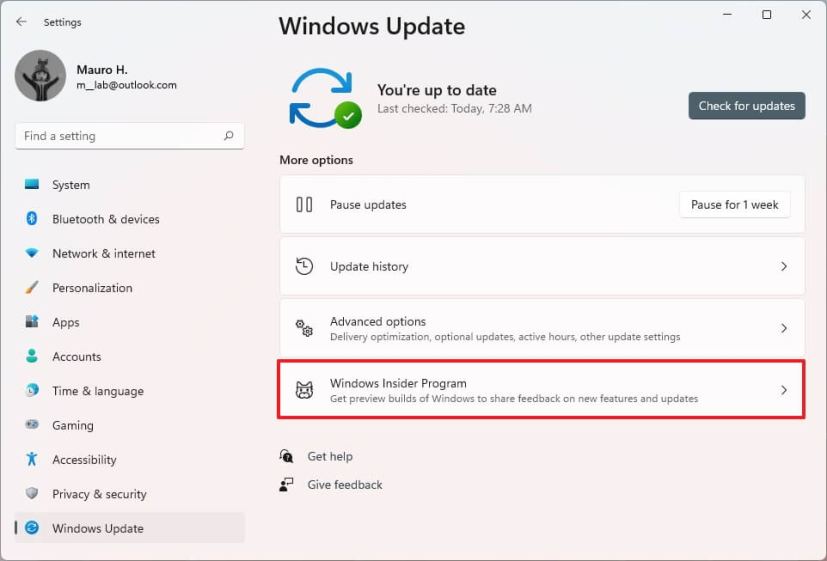This screenshot has height=561, width=827.
Task: Click the back arrow in Settings header
Action: point(21,22)
